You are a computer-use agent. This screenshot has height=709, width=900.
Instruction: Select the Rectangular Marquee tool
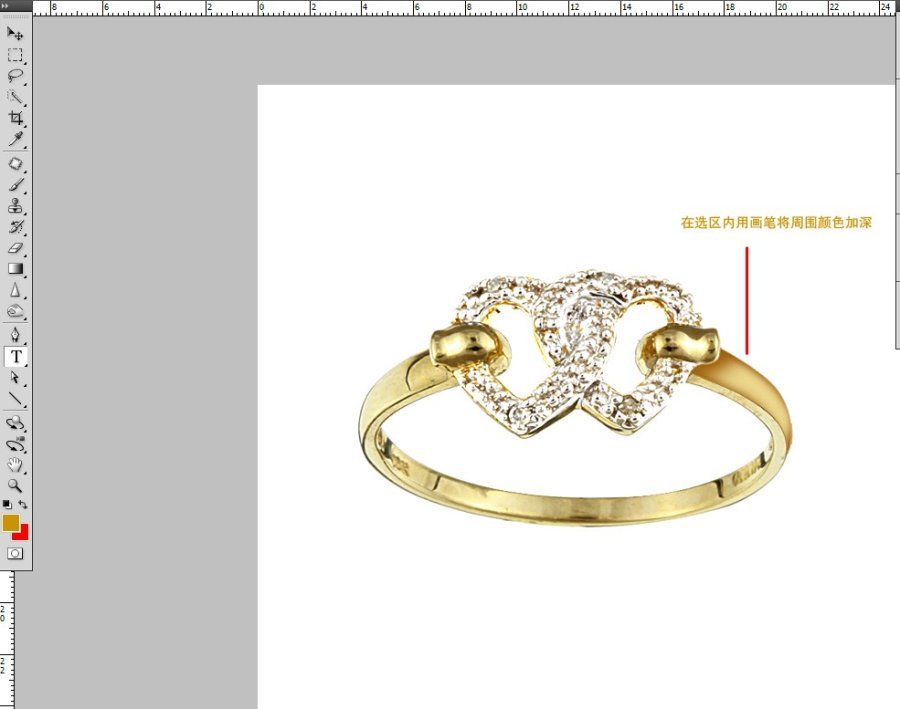pos(15,55)
